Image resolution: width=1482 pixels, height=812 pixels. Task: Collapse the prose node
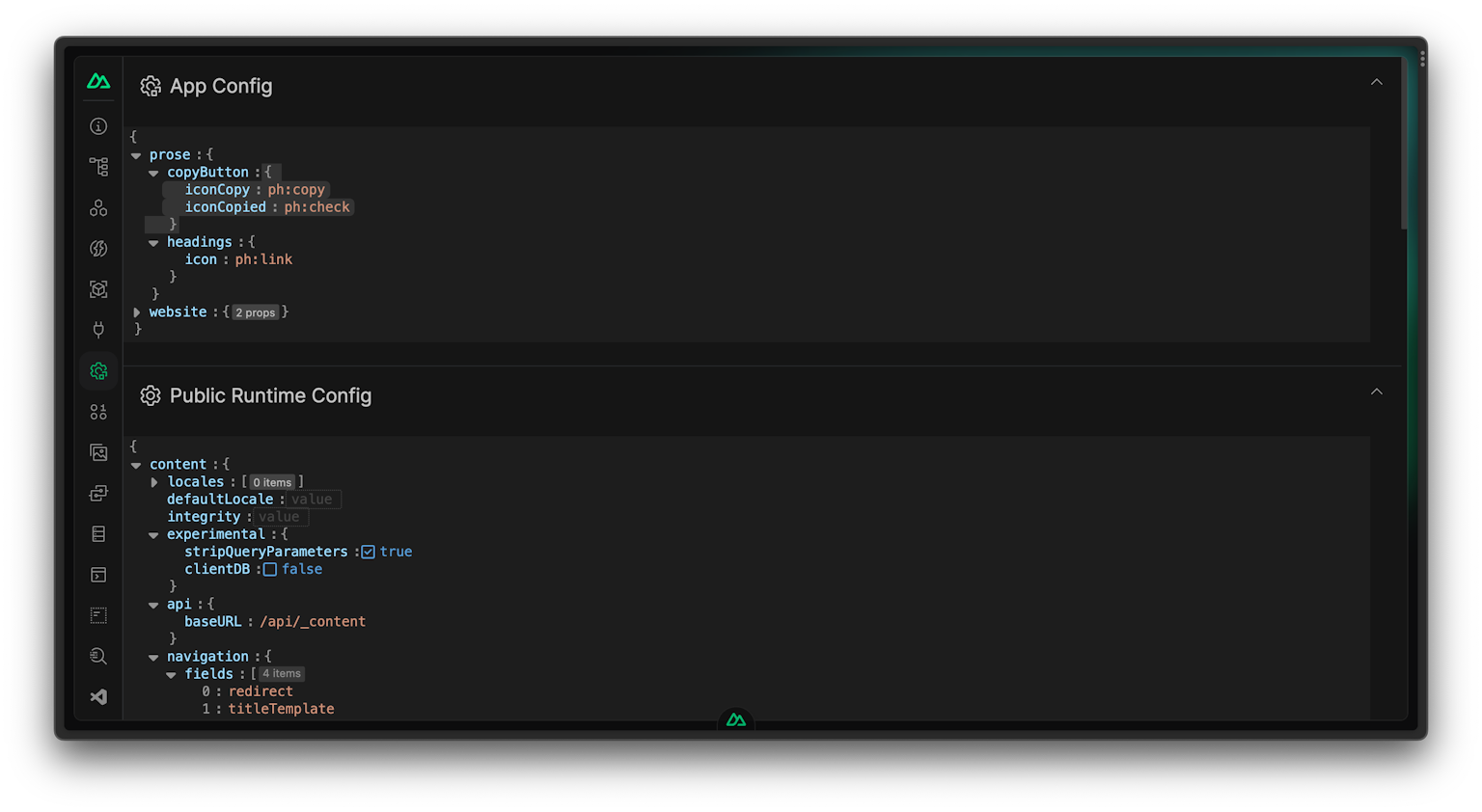(136, 156)
